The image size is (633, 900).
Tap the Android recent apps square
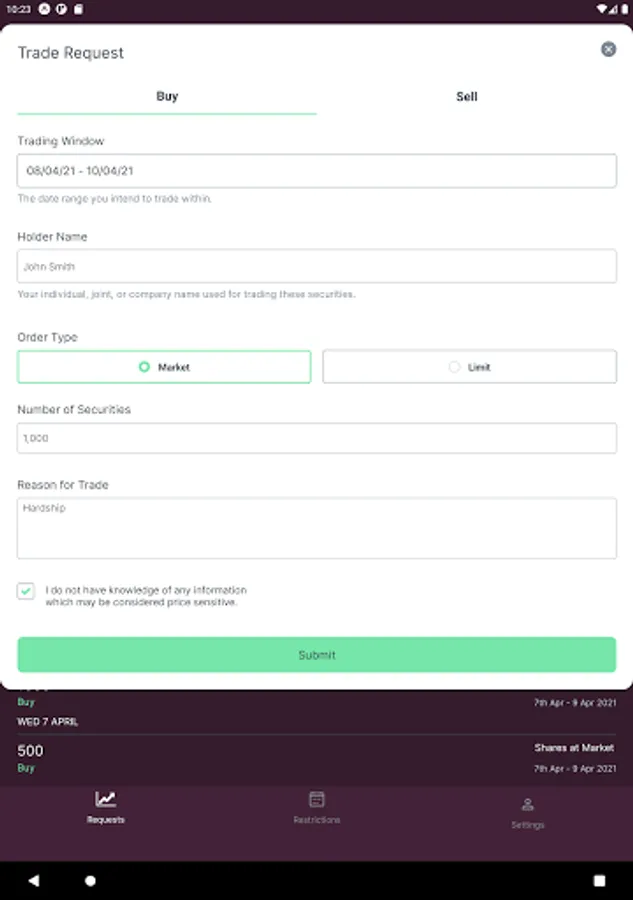tap(599, 881)
